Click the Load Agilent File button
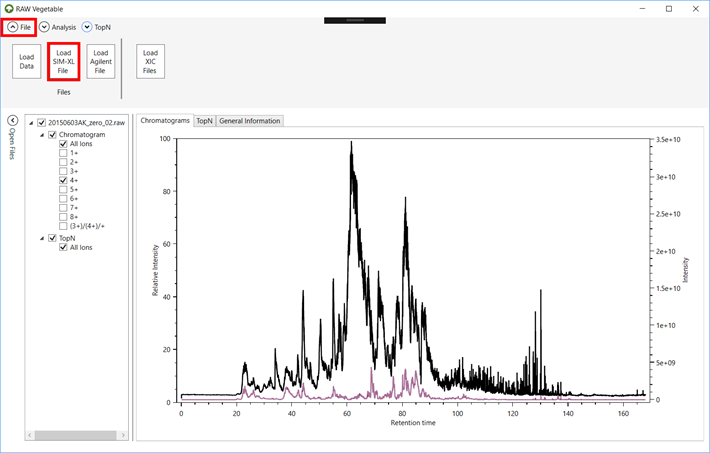 coord(101,62)
